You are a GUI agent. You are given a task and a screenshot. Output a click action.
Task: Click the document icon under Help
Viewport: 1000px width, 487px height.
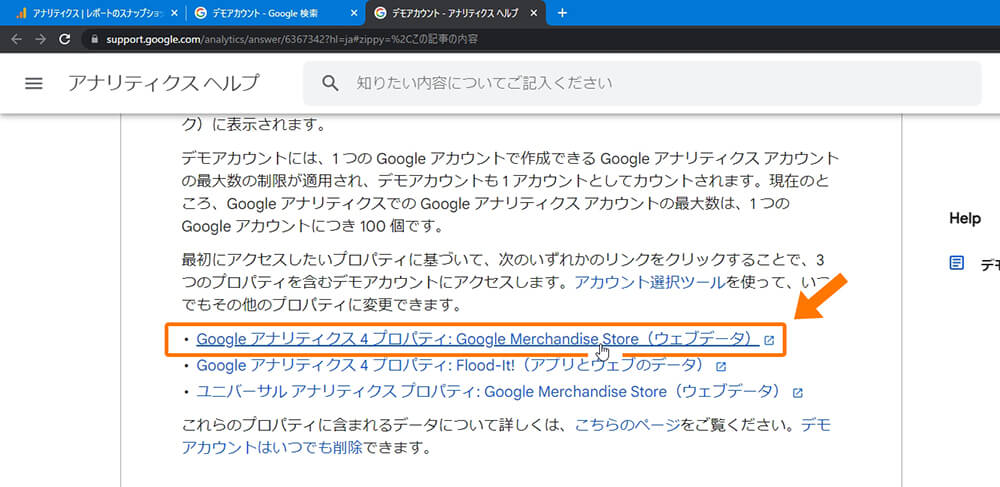pos(956,263)
